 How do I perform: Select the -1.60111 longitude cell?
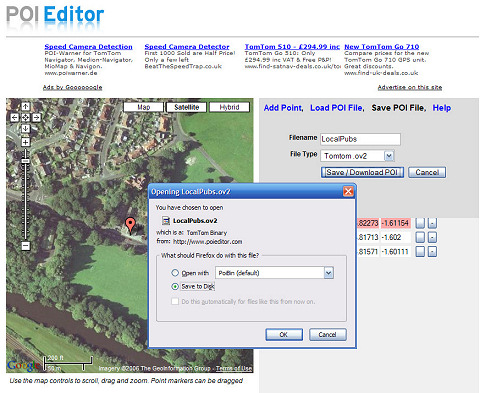coord(395,252)
